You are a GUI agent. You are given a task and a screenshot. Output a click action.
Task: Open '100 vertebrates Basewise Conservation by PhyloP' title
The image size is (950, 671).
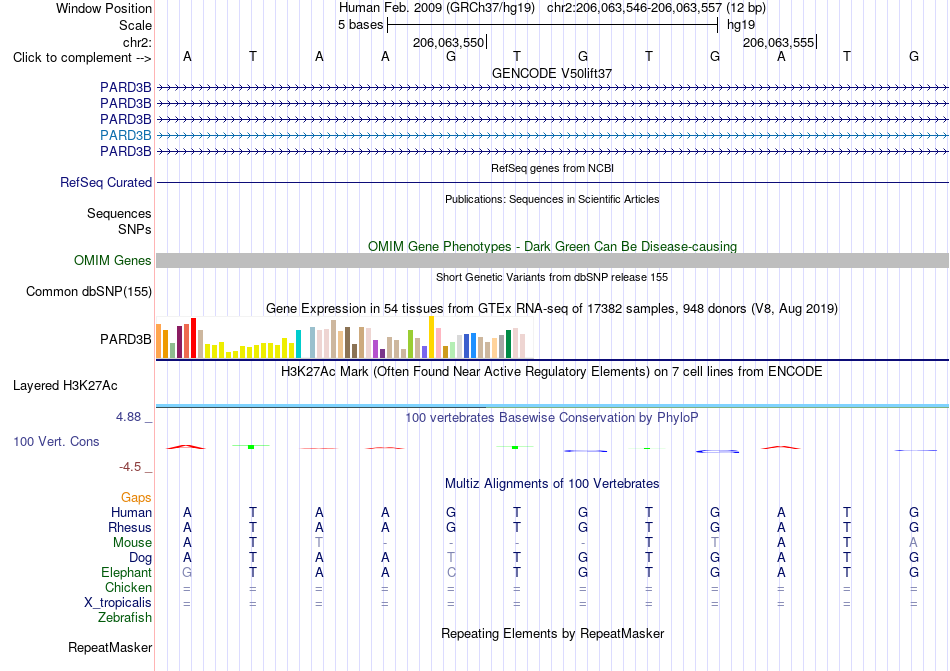[x=552, y=417]
